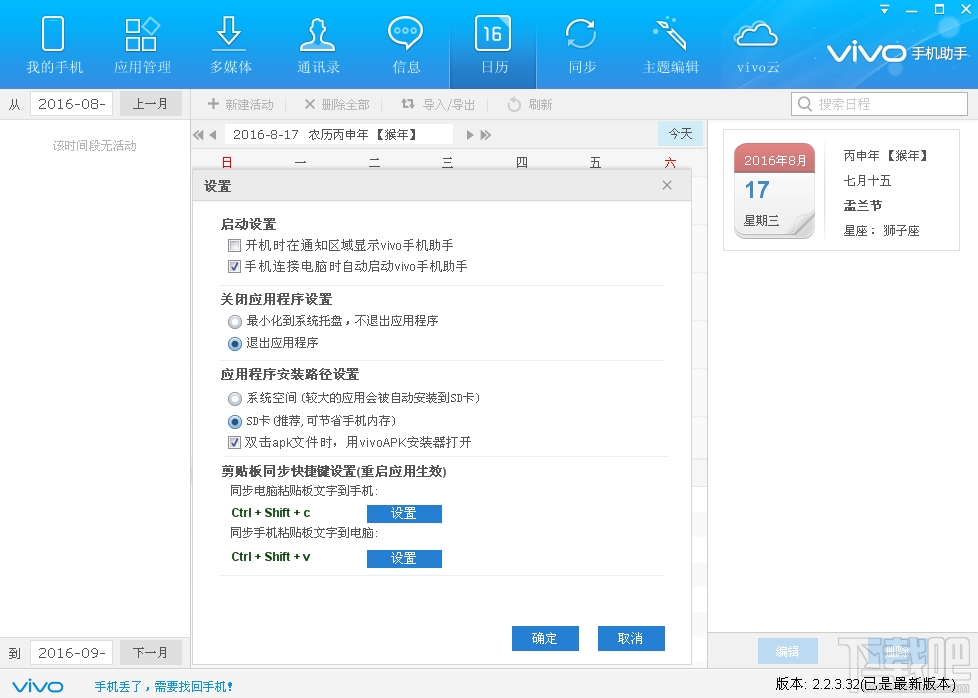
Task: Click the 搜索日程 search field
Action: pos(879,104)
